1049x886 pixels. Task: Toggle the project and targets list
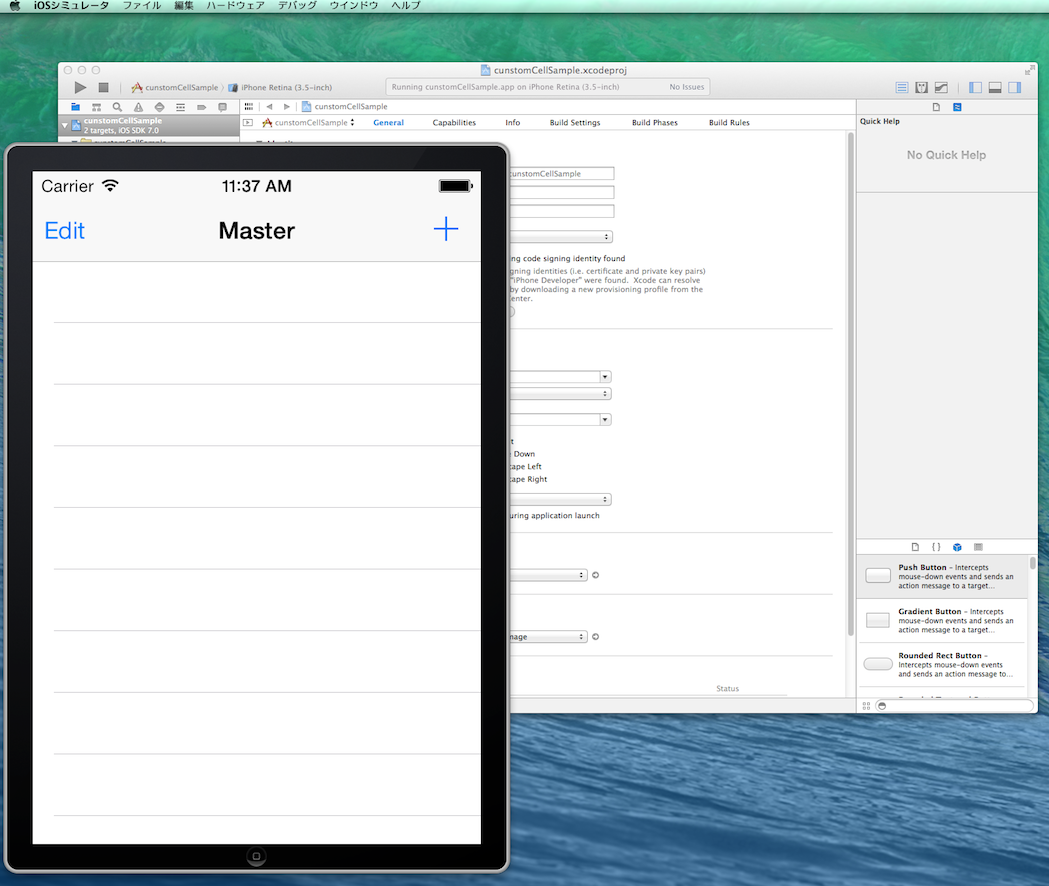(x=248, y=122)
